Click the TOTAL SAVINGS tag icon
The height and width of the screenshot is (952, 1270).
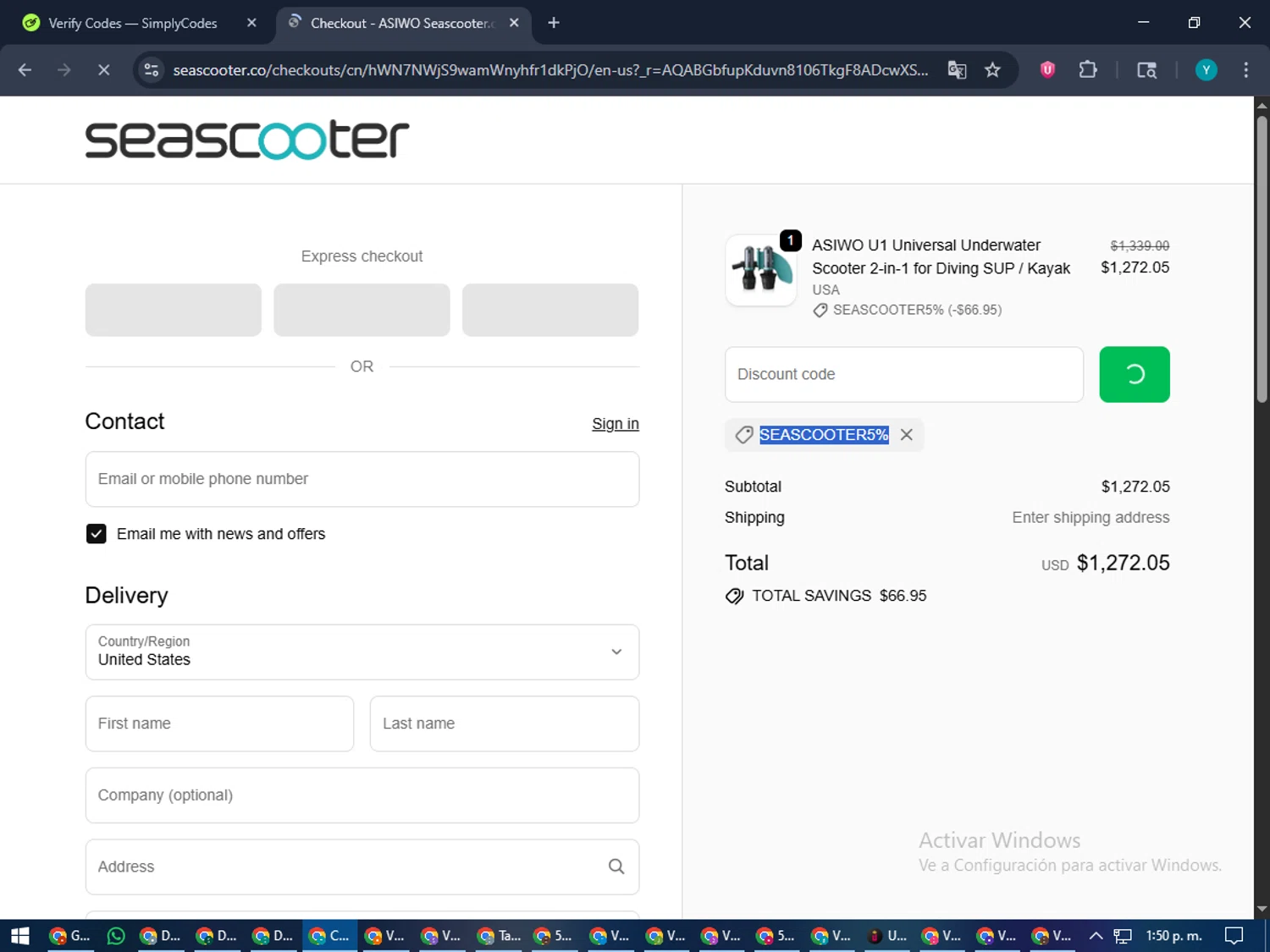[734, 596]
